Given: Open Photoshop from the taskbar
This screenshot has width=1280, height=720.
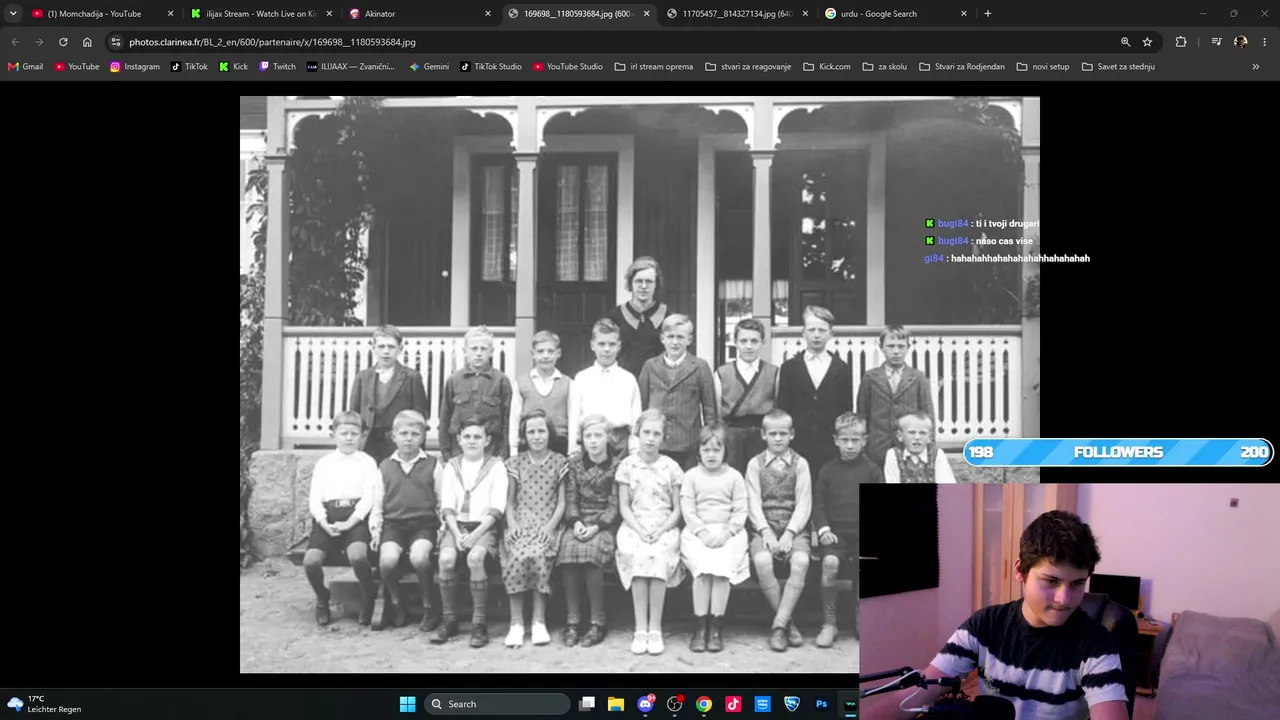Looking at the screenshot, I should [x=821, y=704].
